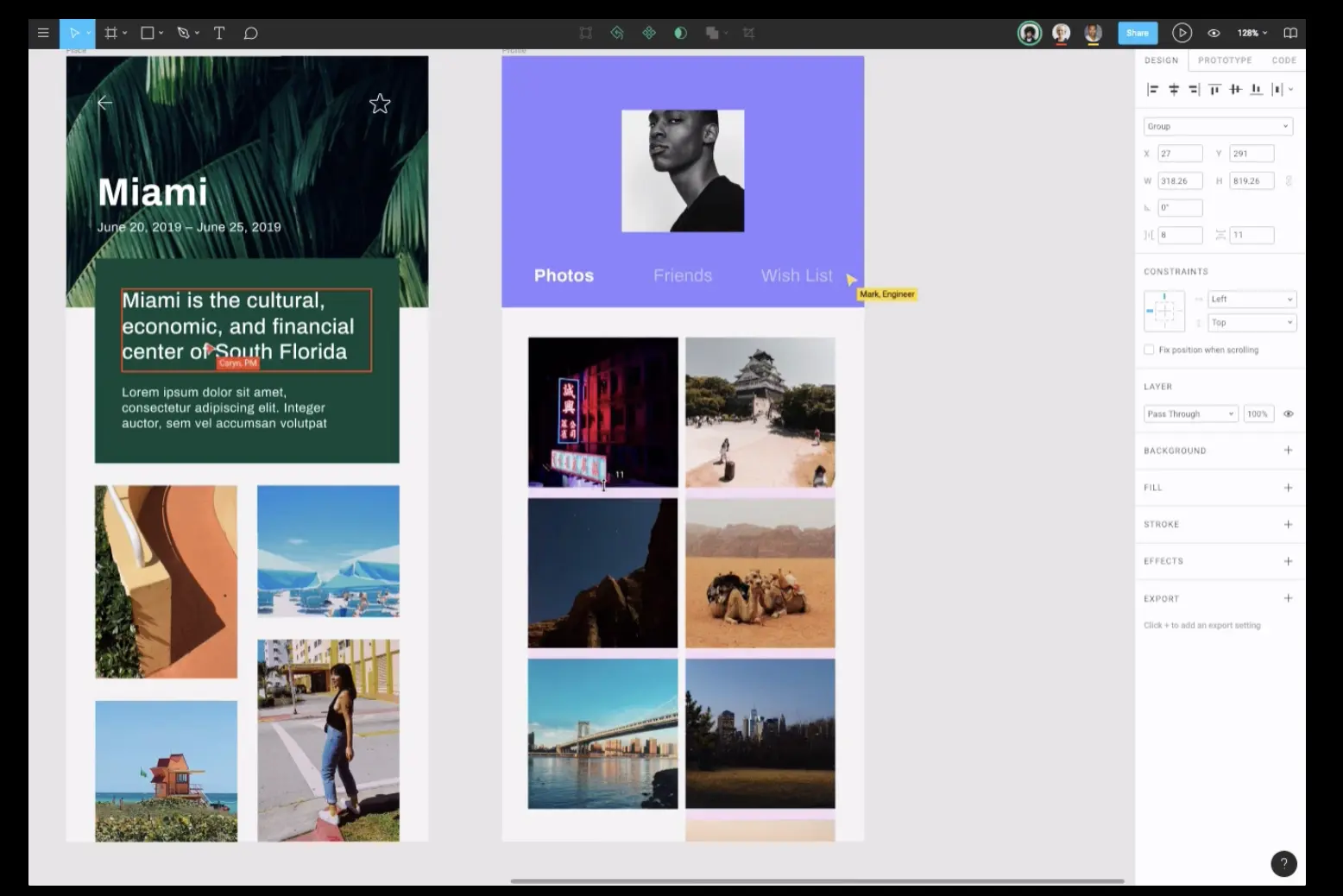Click the blue Share button
Viewport: 1343px width, 896px height.
(1138, 34)
